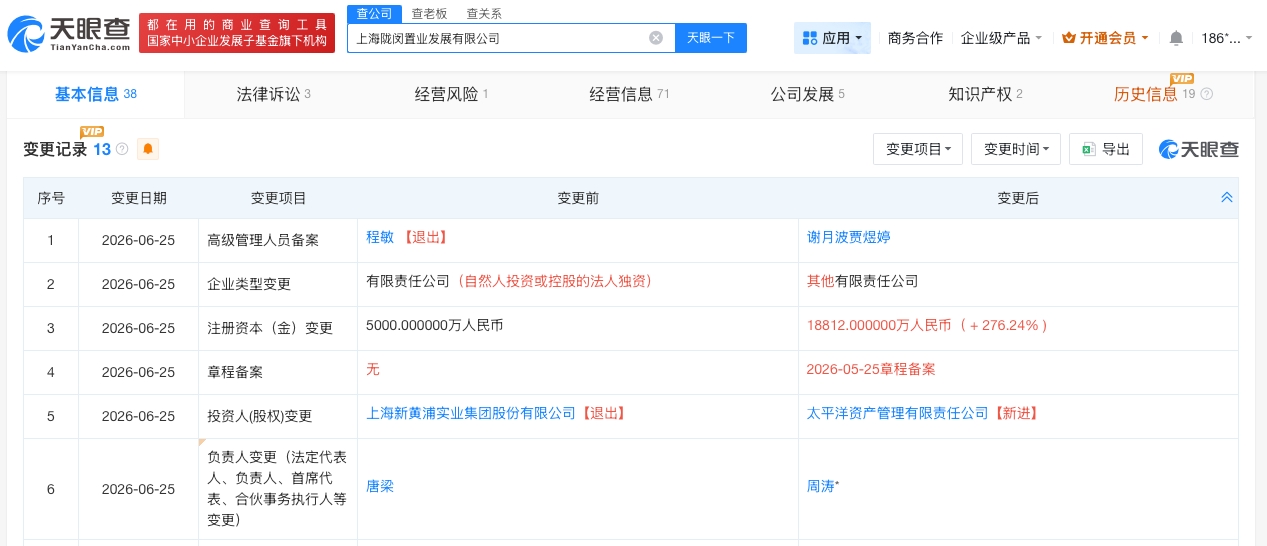Switch to the 查关系 search tab

click(x=484, y=13)
